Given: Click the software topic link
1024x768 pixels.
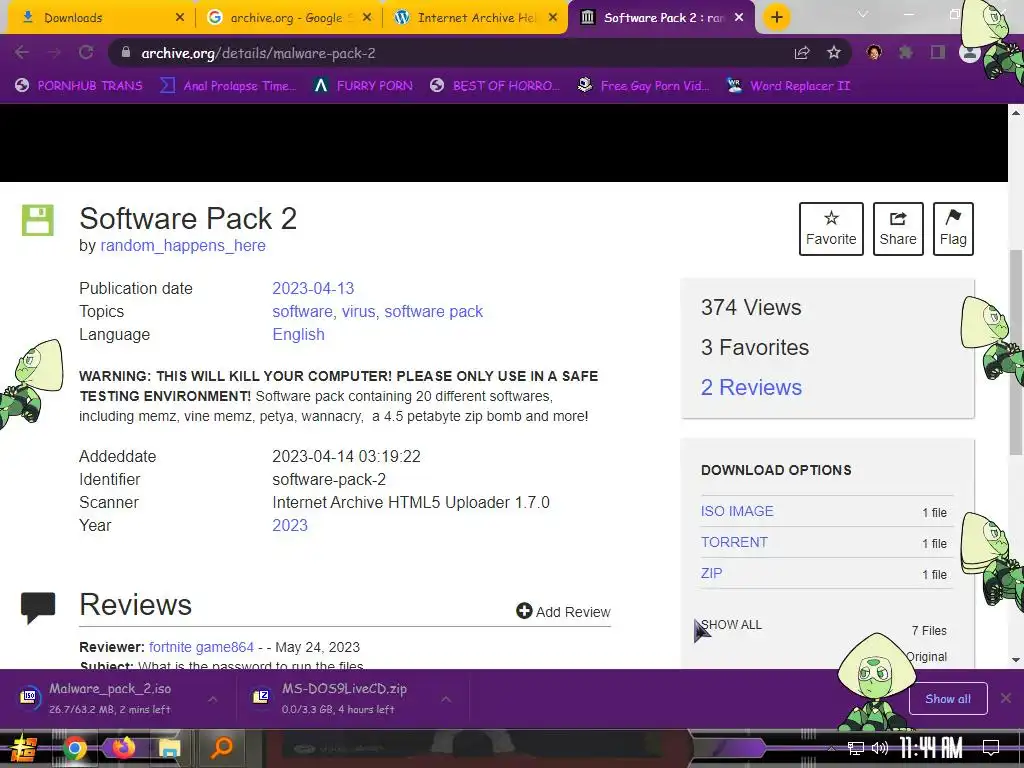Looking at the screenshot, I should [302, 312].
